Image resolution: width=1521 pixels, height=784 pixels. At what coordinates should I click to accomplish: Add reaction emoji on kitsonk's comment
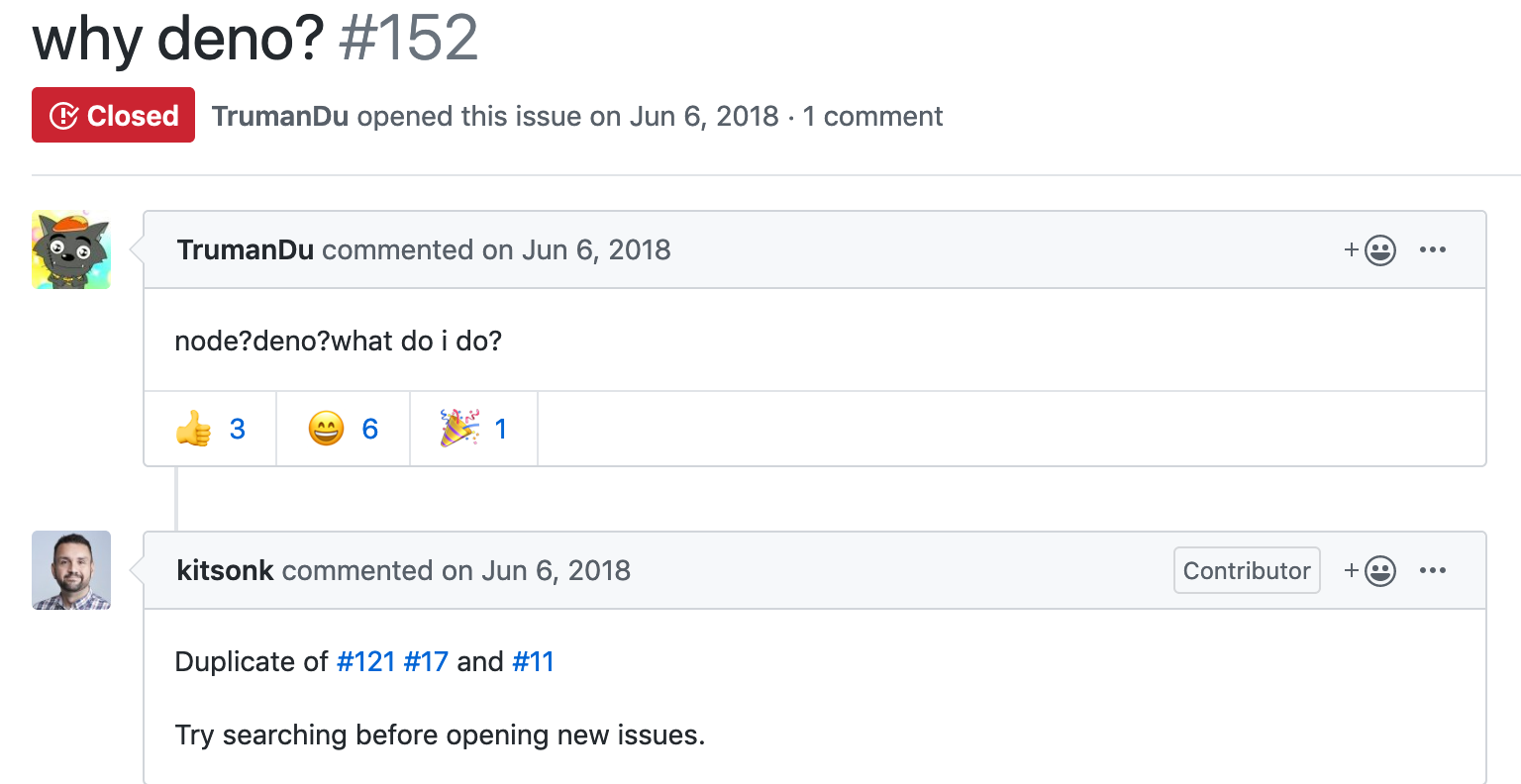pyautogui.click(x=1370, y=571)
